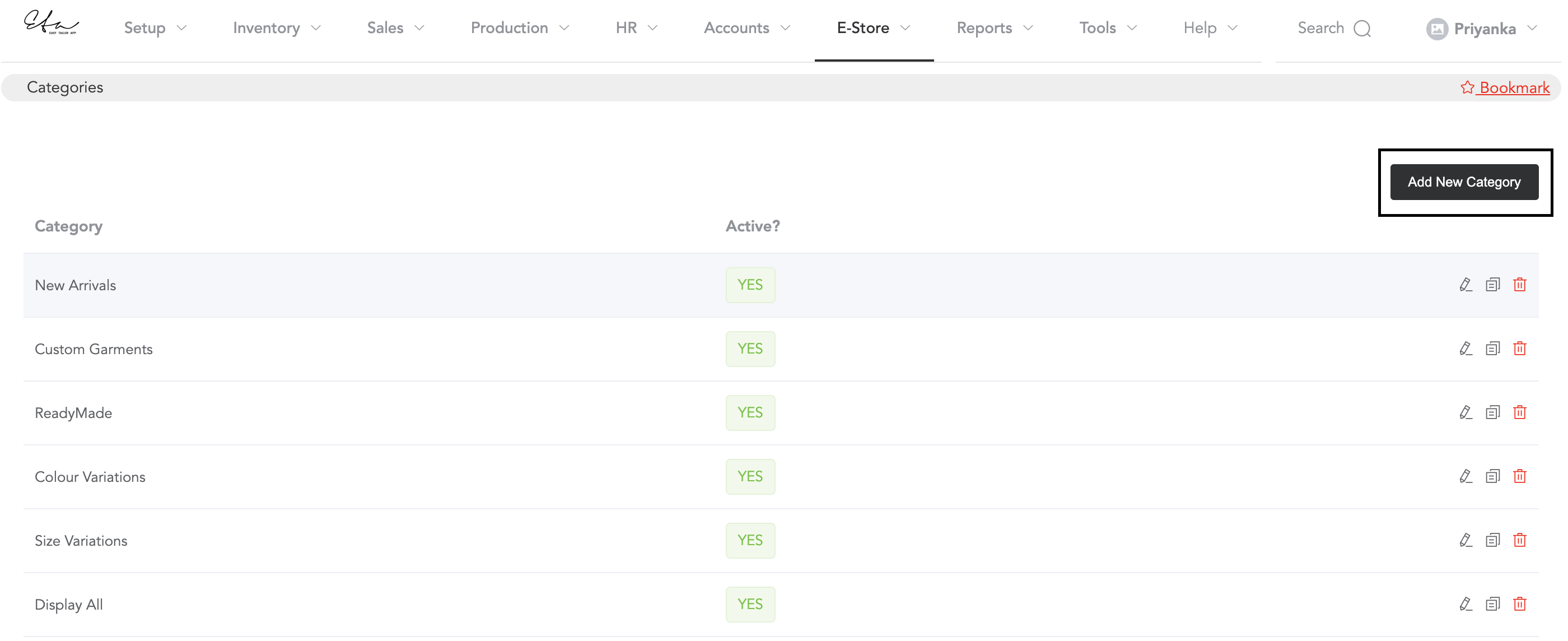
Task: Edit the ReadyMade category
Action: tap(1465, 412)
